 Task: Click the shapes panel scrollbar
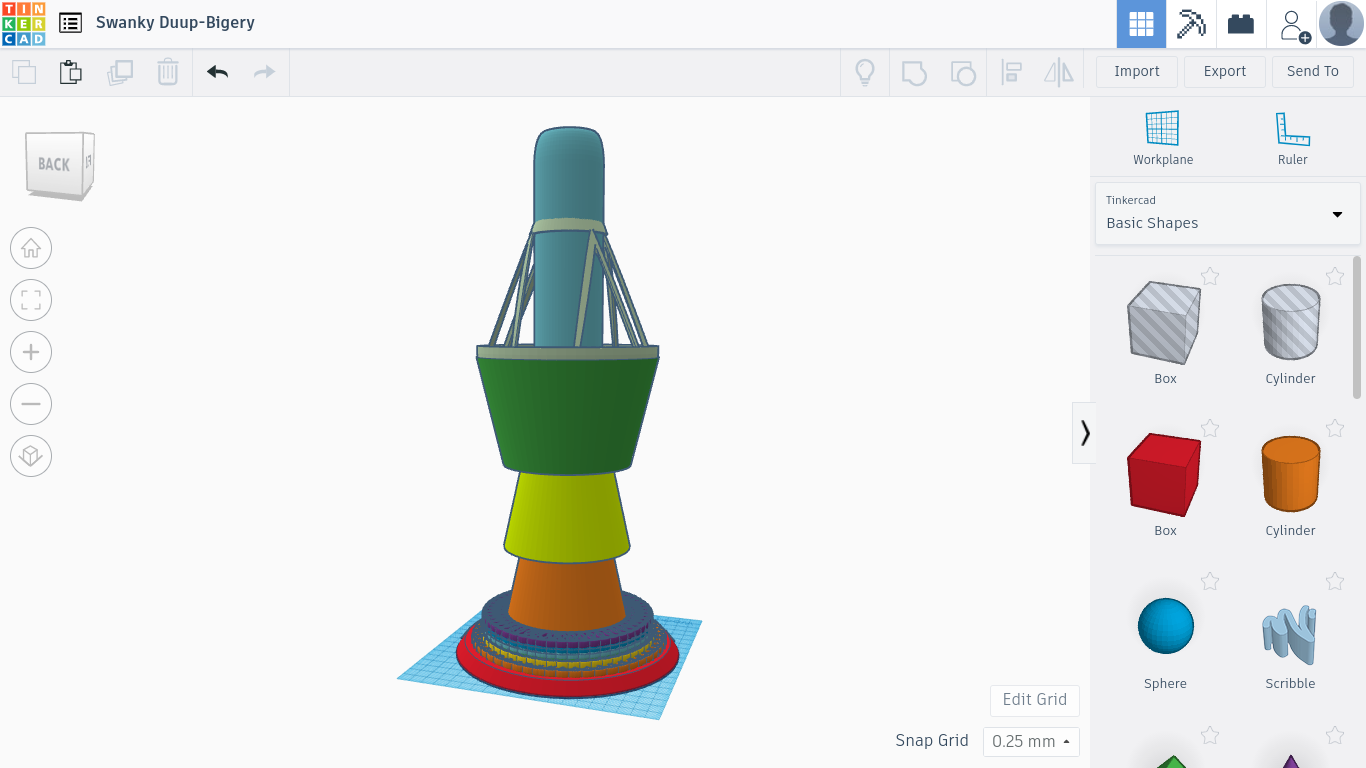[1357, 327]
